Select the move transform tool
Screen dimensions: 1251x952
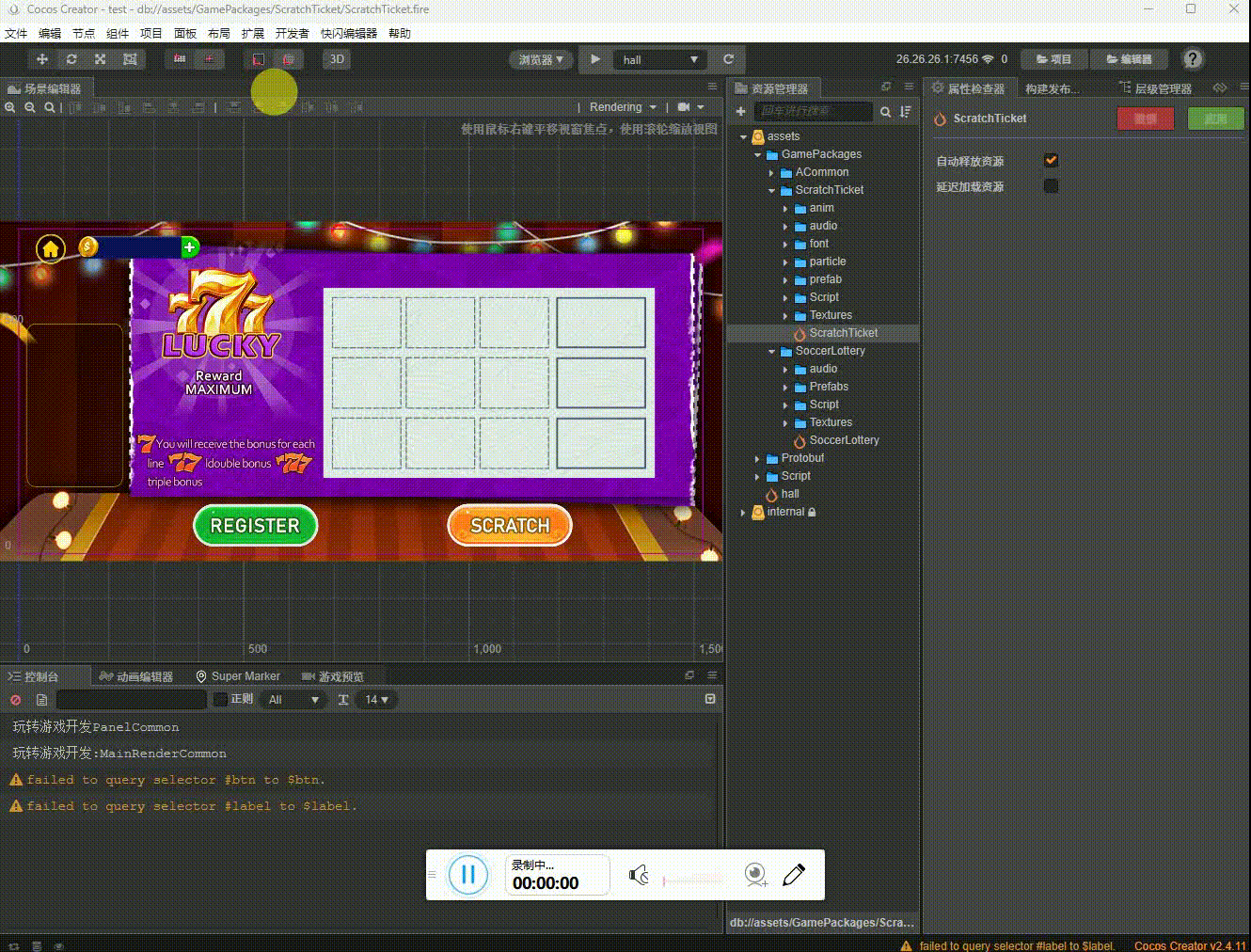(x=41, y=59)
